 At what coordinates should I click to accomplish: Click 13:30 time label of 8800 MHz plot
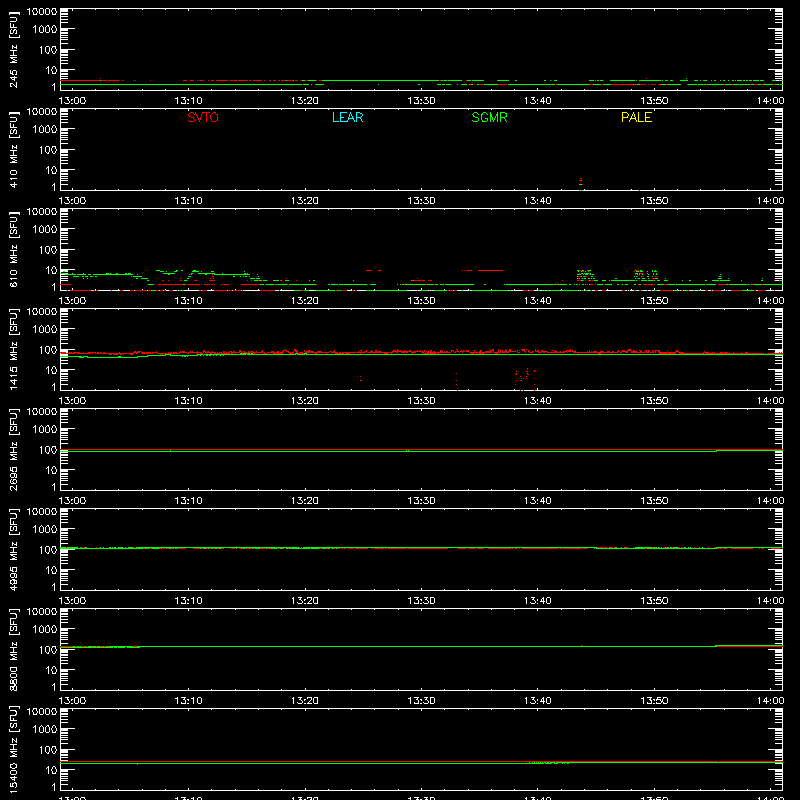coord(421,701)
